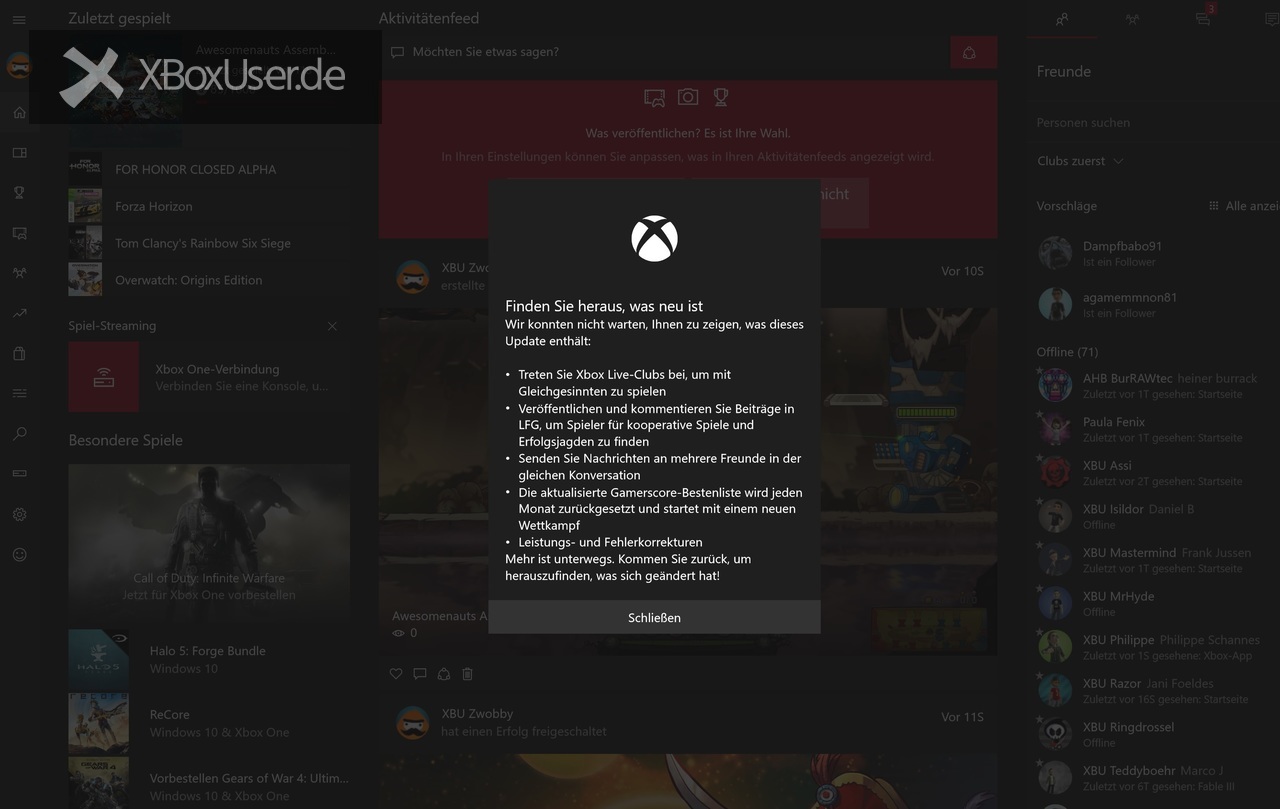Open the Messages tab with badge
1280x809 pixels.
click(x=1203, y=19)
